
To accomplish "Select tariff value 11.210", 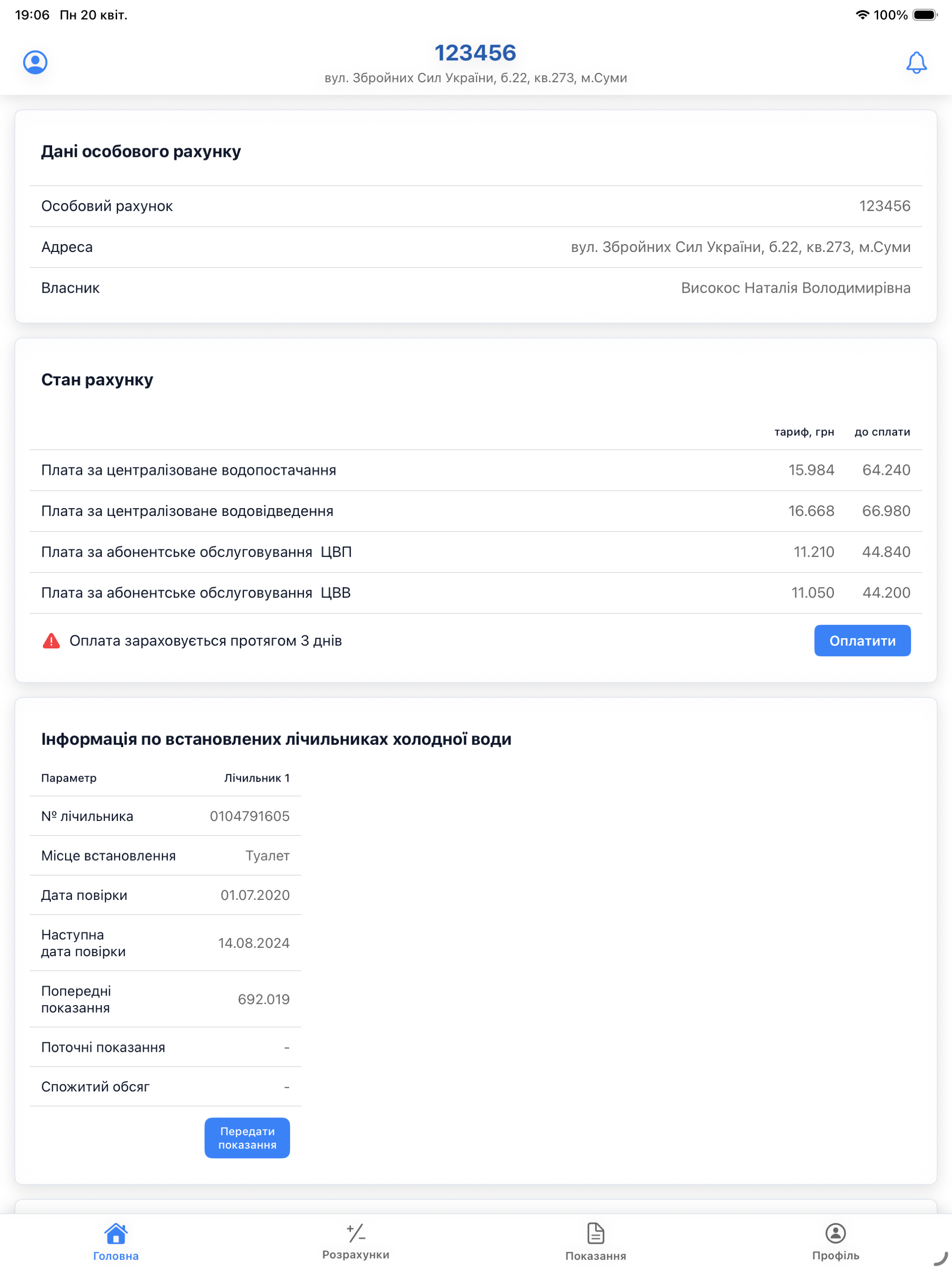I will (x=814, y=552).
